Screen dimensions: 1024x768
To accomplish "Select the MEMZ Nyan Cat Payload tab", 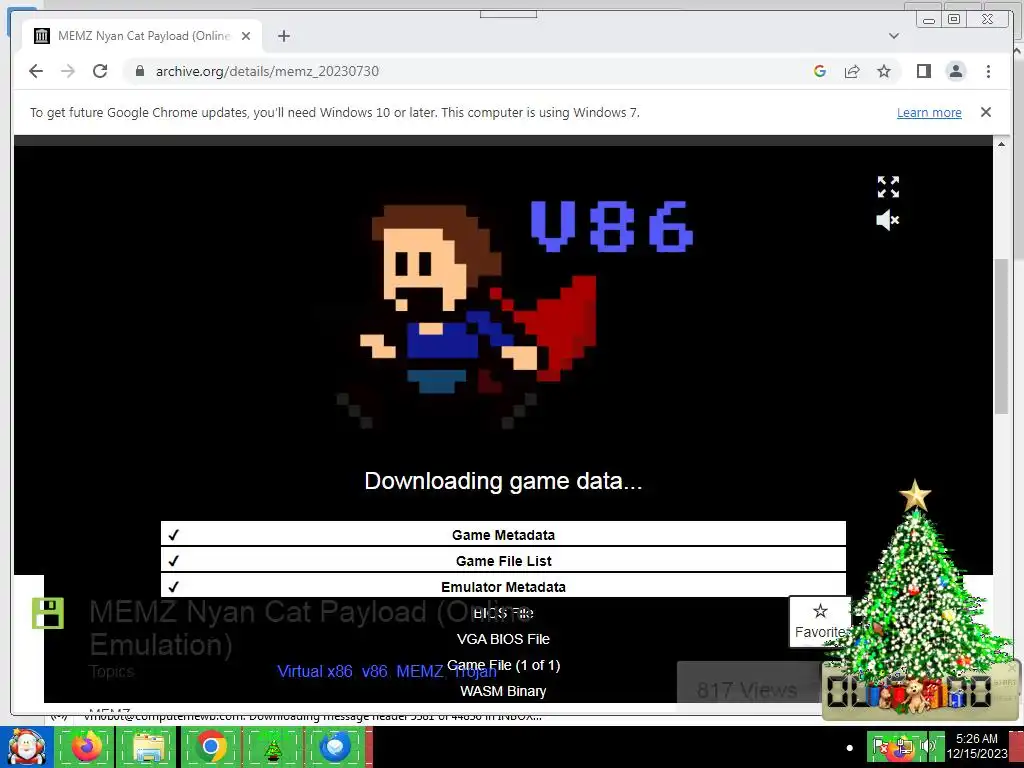I will click(x=142, y=36).
